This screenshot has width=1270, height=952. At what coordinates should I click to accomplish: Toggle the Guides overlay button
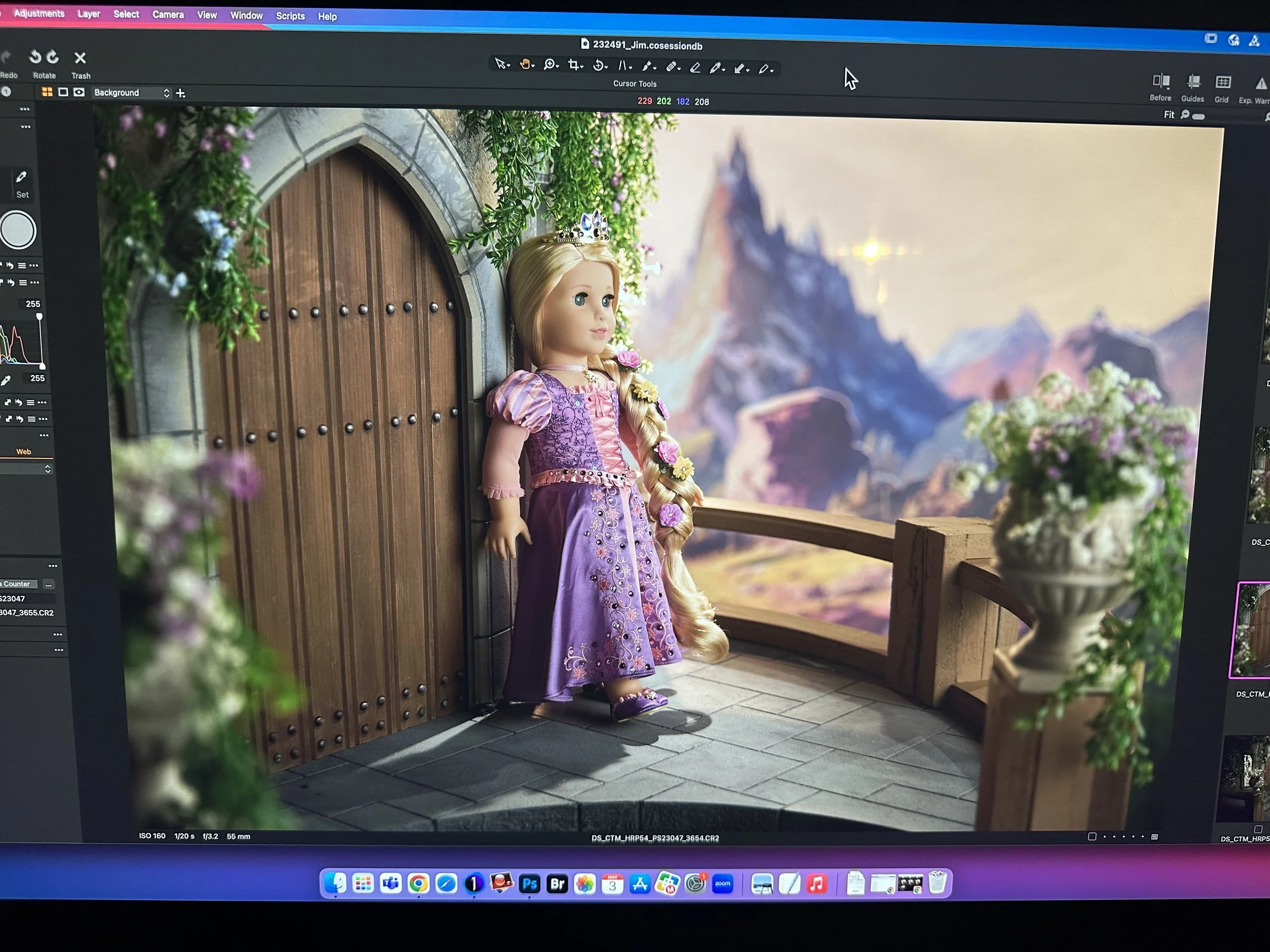click(x=1194, y=82)
